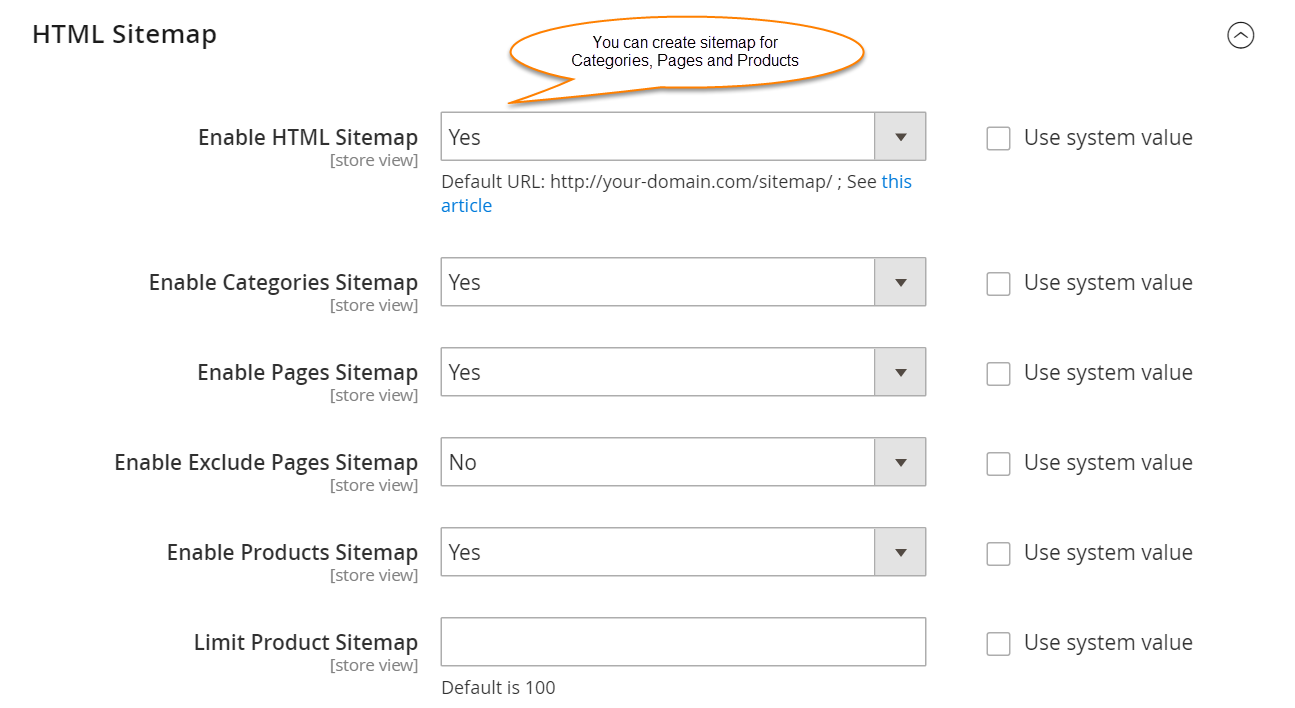Click the Enable HTML Sitemap label

[x=308, y=138]
